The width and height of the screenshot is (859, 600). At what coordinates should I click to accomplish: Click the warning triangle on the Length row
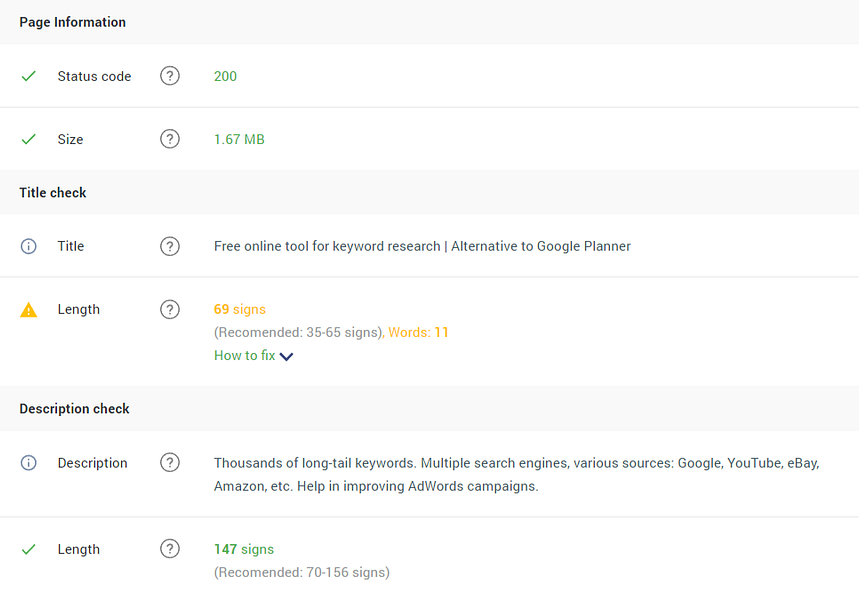[x=28, y=309]
